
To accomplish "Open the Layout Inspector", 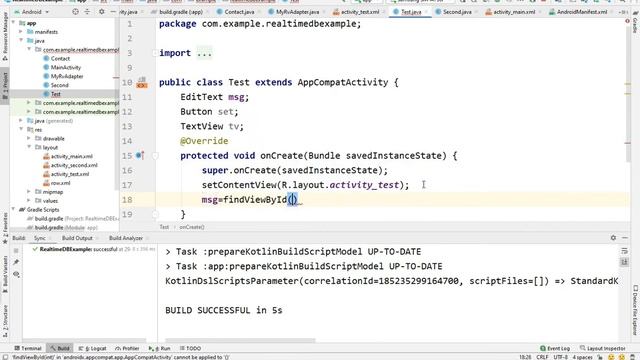I will 603,348.
